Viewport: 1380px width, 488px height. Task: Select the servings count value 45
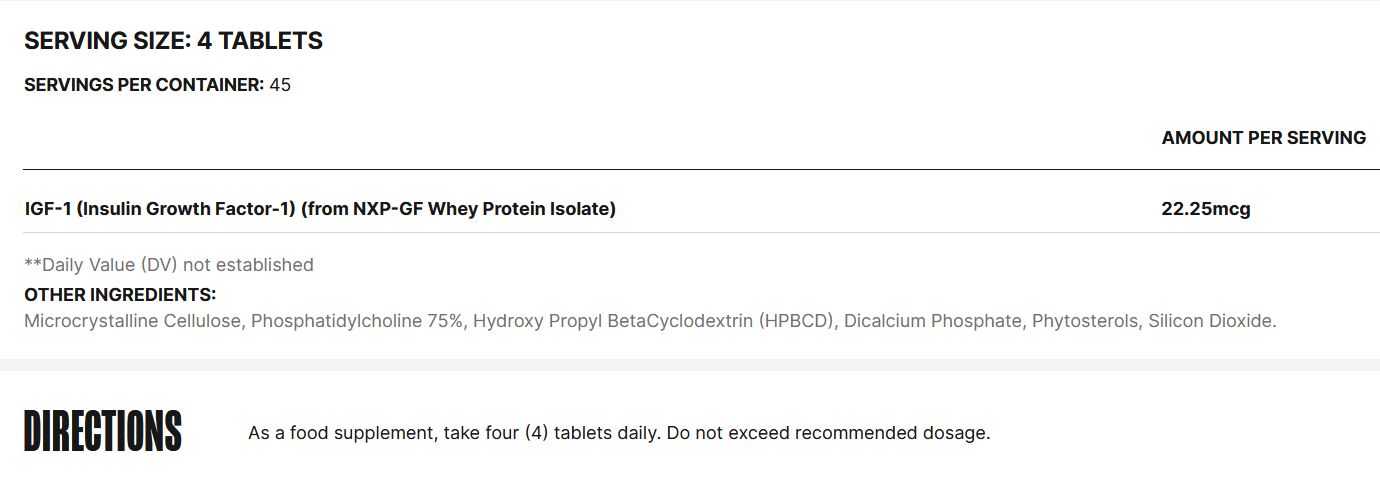280,85
